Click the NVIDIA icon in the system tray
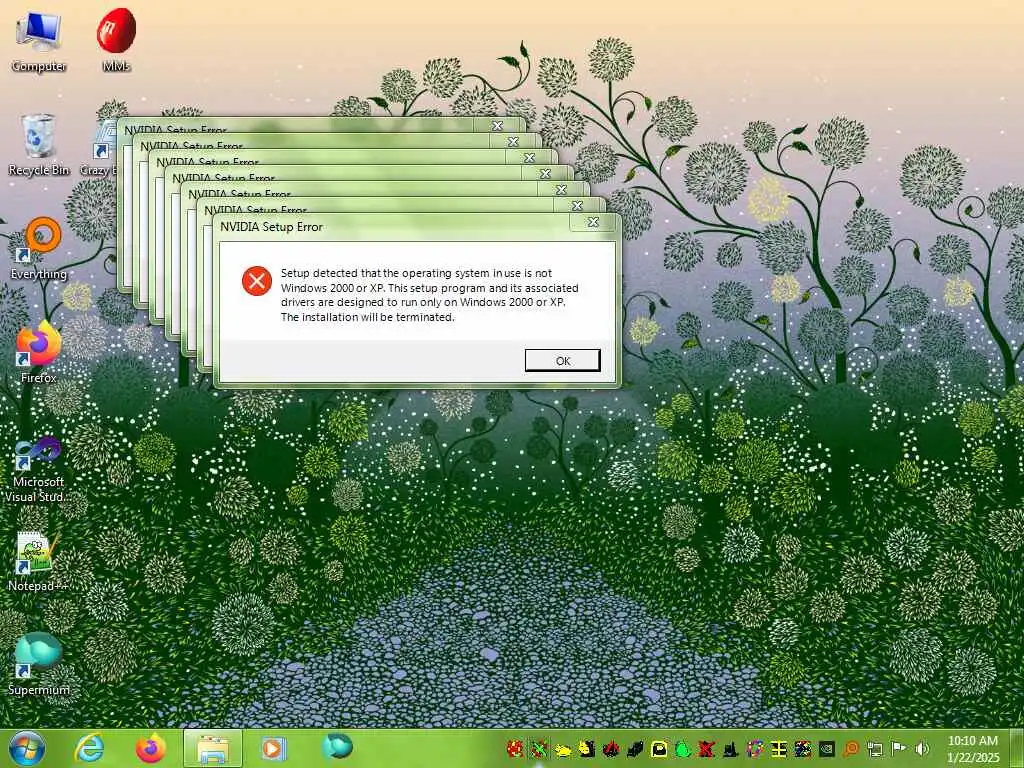 point(826,748)
